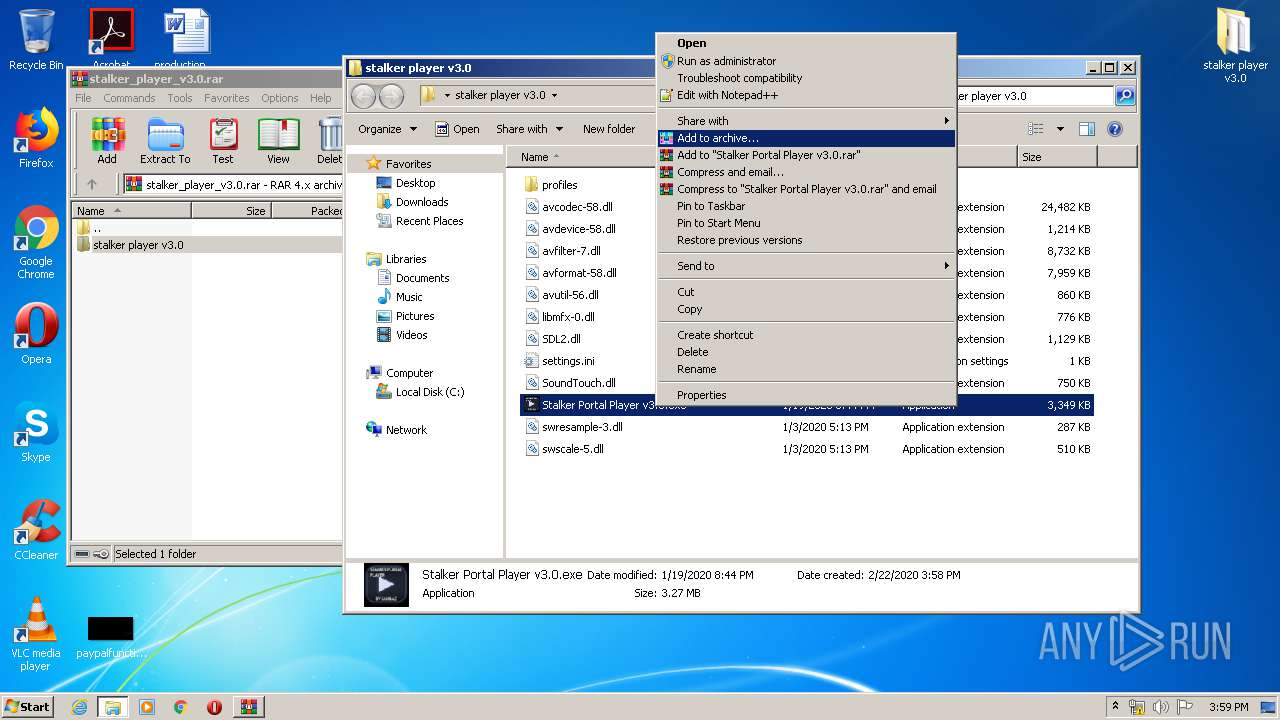Open the Recycle Bin desktop icon
1280x720 pixels.
[36, 40]
